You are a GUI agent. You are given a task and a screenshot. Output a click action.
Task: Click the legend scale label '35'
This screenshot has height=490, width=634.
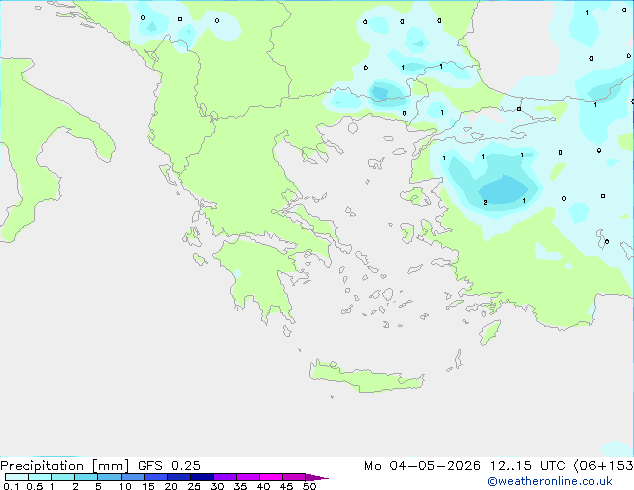240,486
